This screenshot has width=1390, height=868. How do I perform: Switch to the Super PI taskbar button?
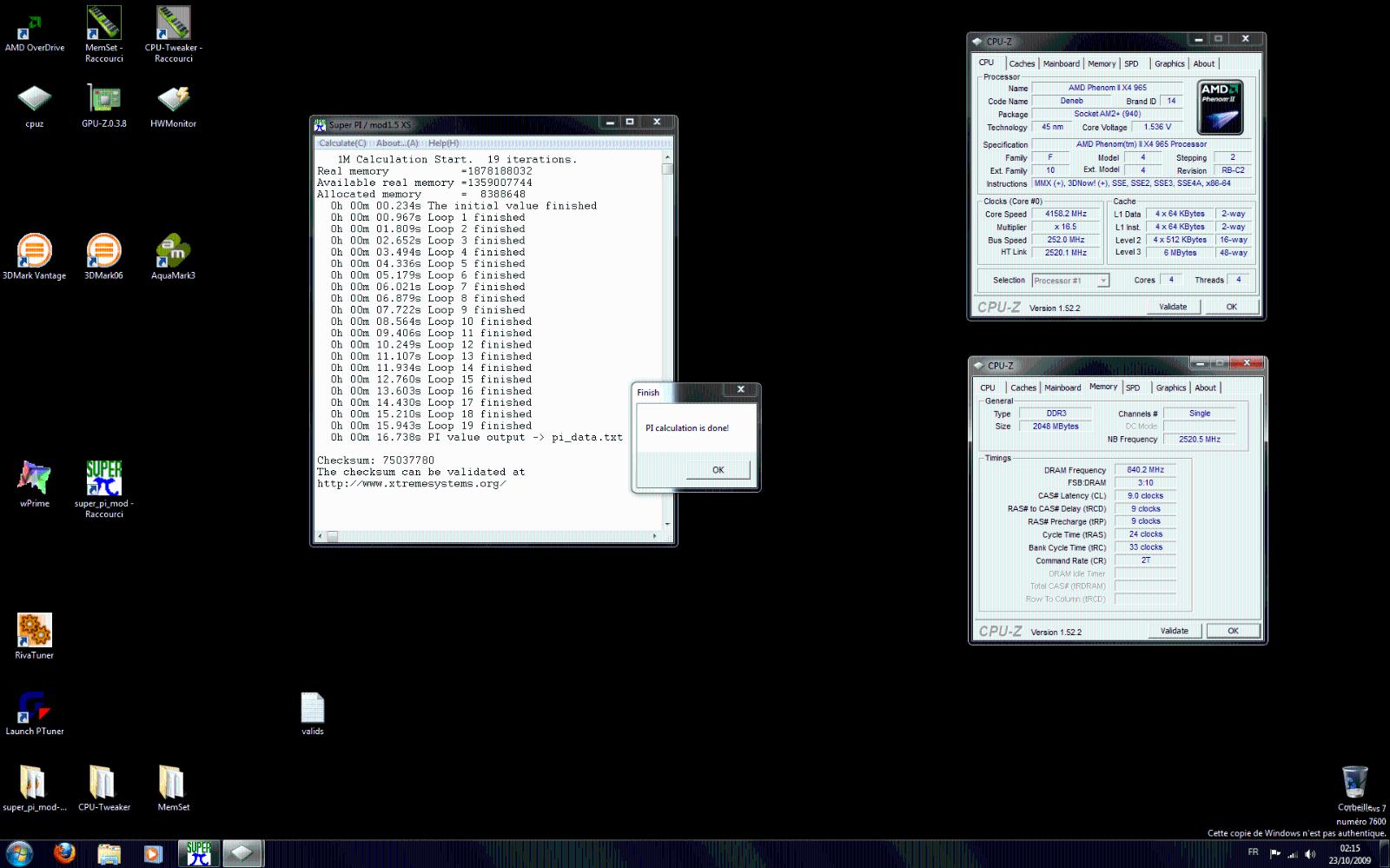(199, 853)
